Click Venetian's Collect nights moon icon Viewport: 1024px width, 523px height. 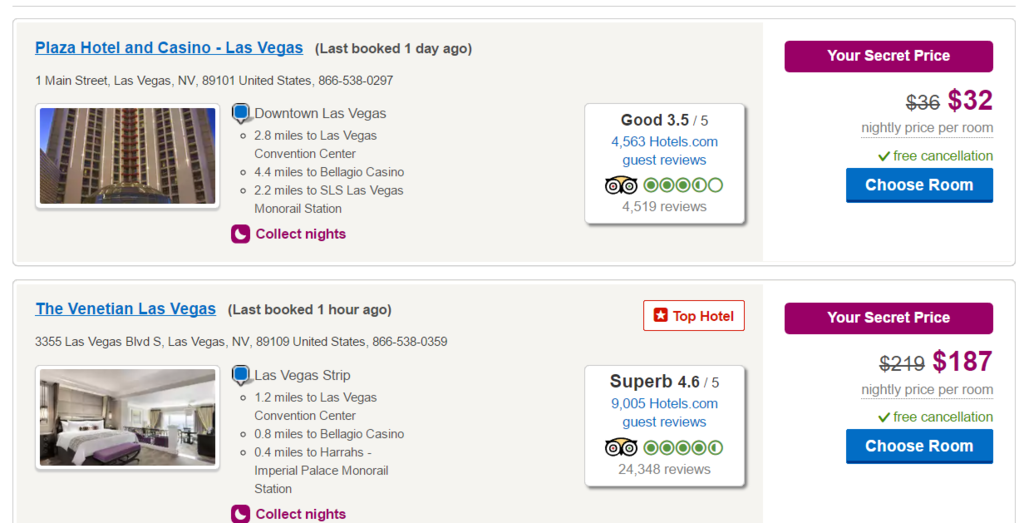pyautogui.click(x=240, y=514)
